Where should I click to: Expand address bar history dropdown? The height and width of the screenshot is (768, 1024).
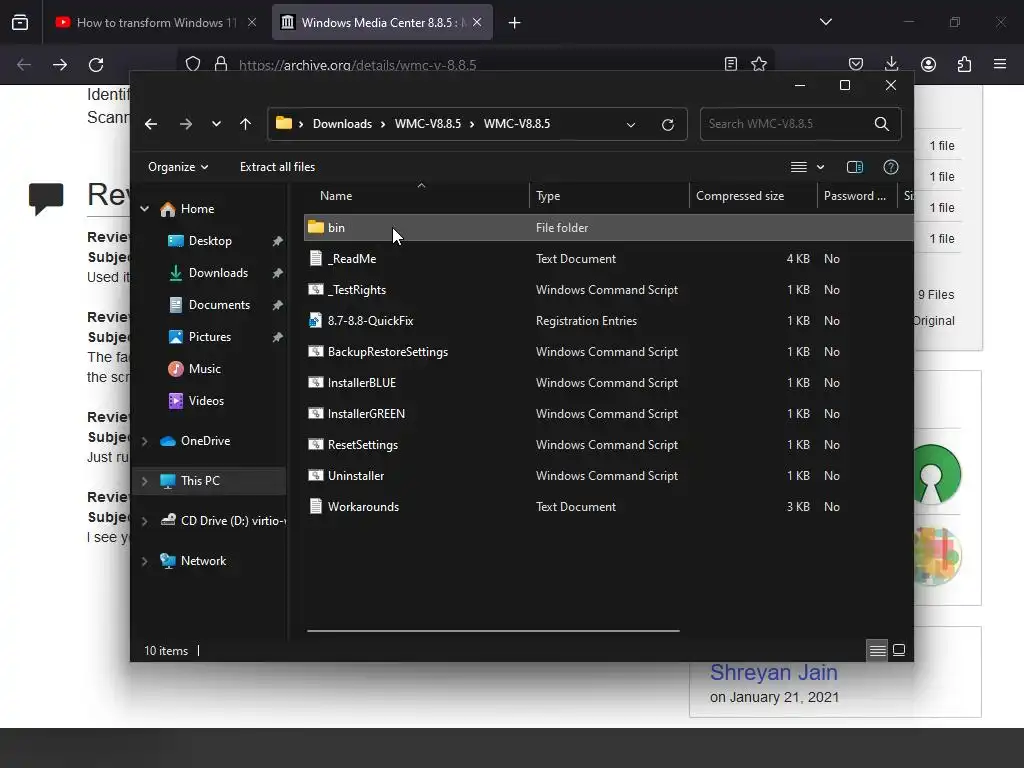point(631,124)
